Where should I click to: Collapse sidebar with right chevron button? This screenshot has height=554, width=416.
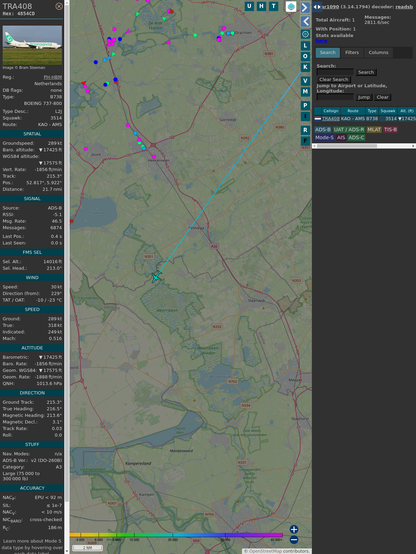[x=305, y=7]
